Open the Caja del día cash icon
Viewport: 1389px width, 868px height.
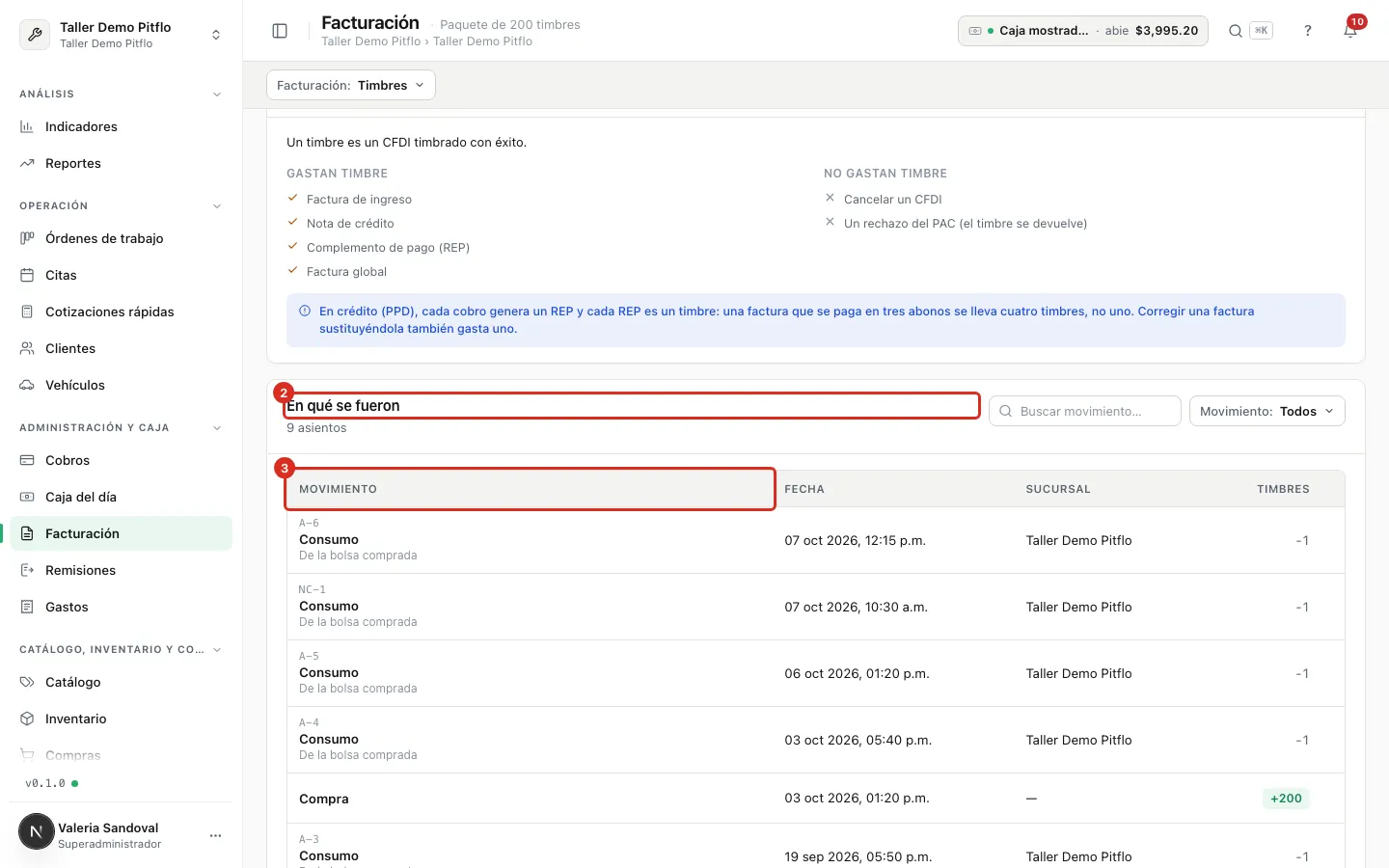(x=27, y=497)
